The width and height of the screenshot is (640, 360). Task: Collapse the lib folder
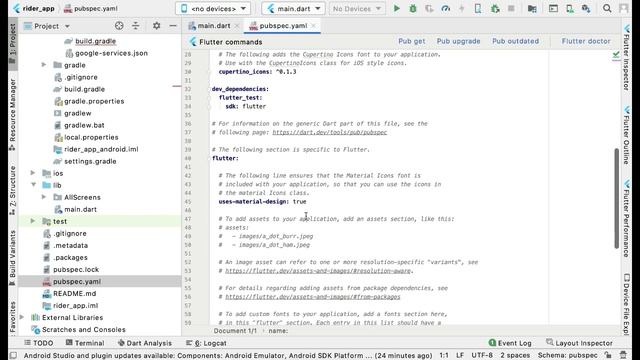[x=33, y=185]
